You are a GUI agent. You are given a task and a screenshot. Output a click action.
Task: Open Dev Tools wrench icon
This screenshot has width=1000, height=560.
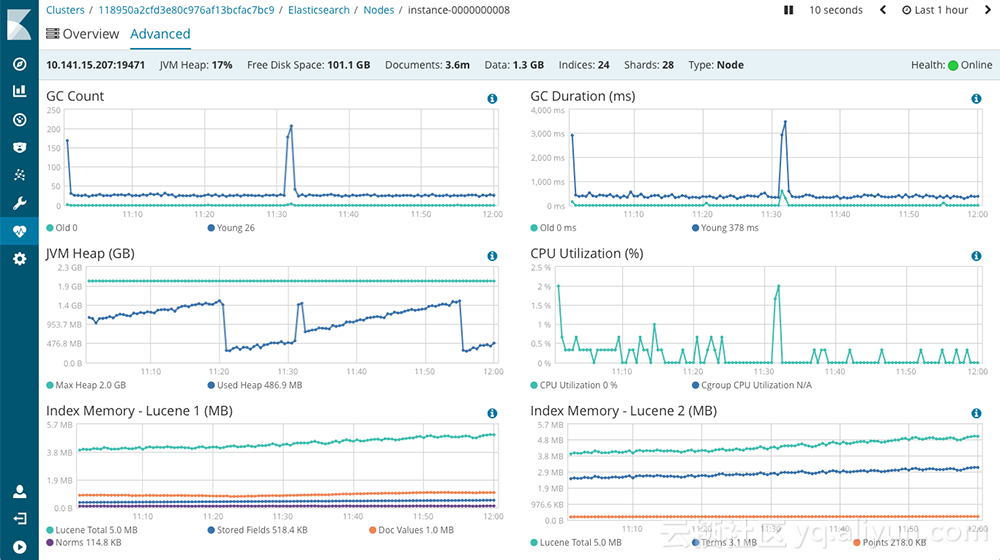[x=19, y=203]
